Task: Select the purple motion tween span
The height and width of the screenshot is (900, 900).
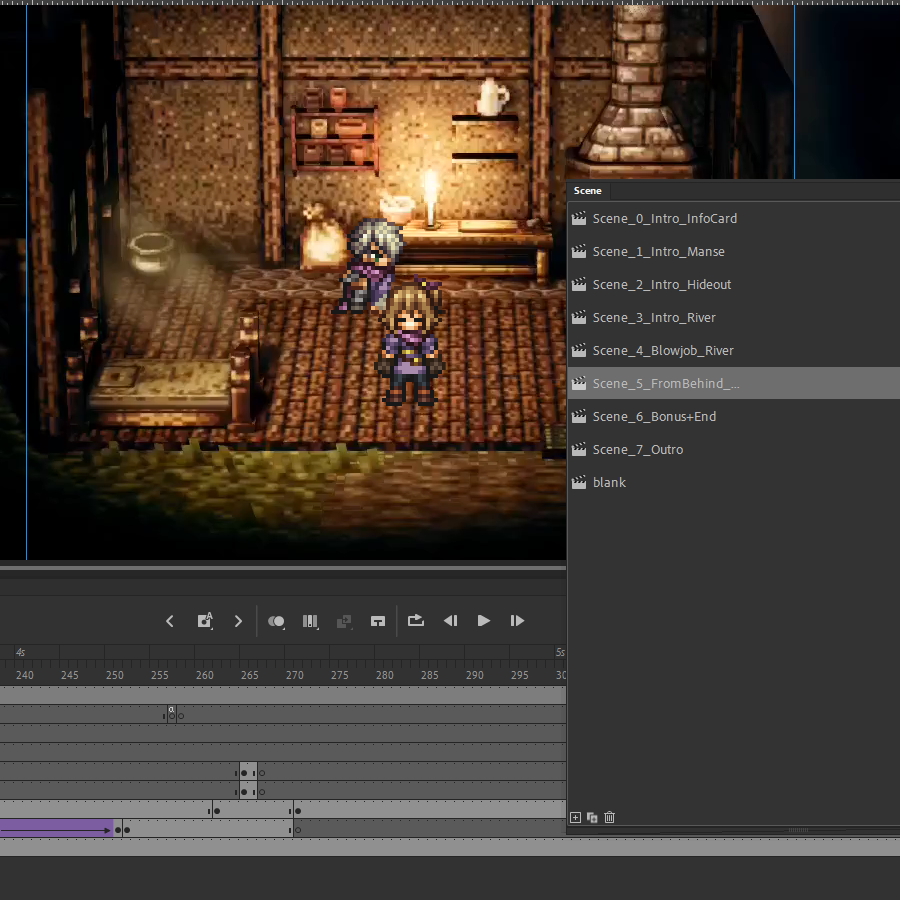Action: pos(56,828)
